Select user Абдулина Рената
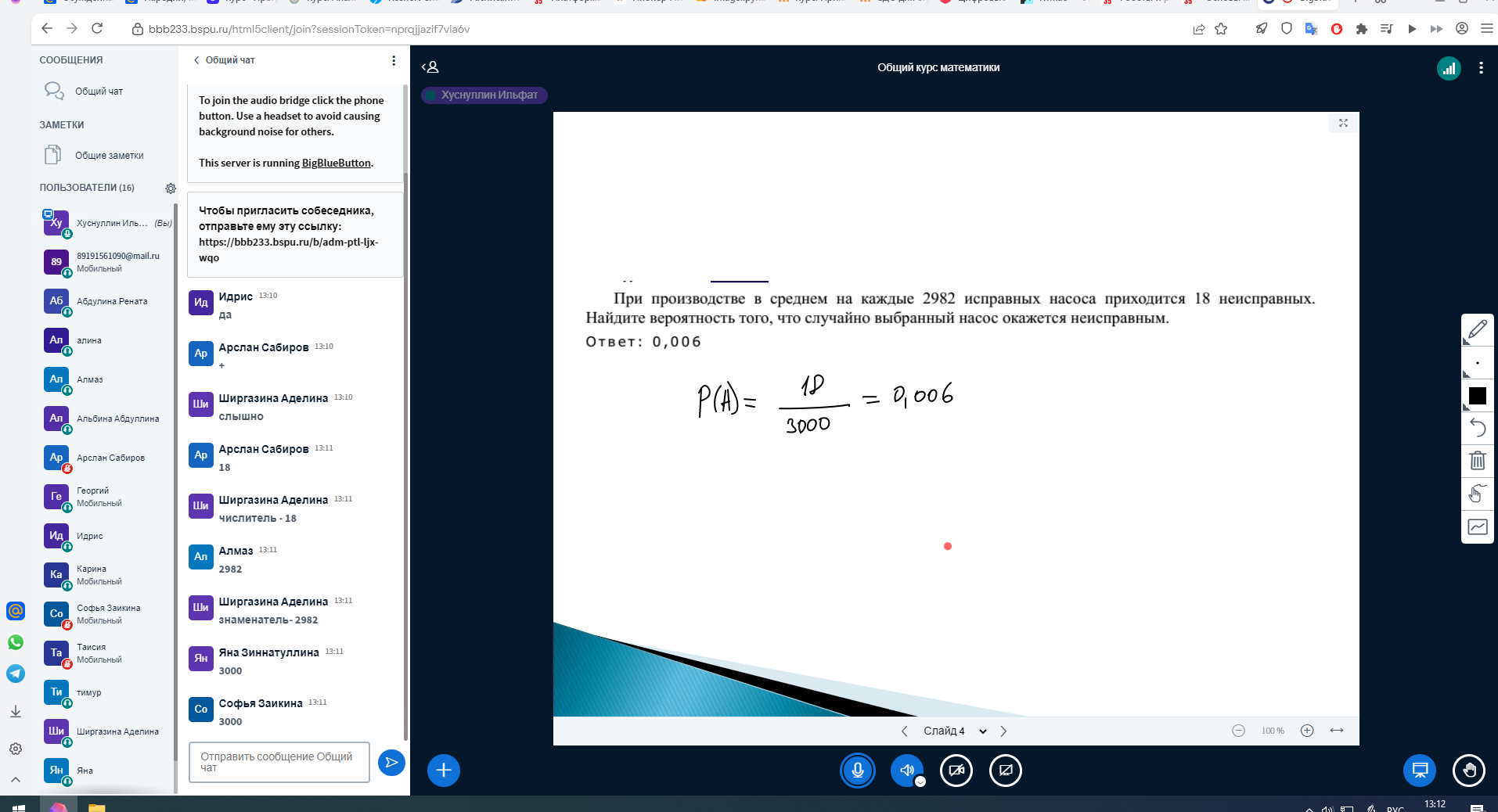 (106, 301)
